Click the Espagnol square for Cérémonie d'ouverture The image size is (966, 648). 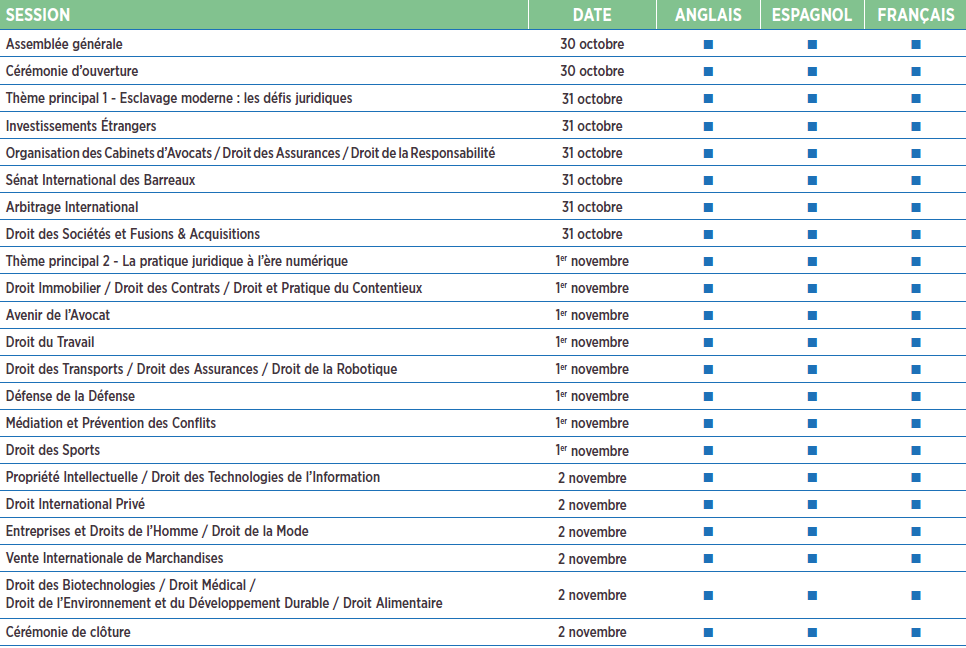[x=812, y=71]
